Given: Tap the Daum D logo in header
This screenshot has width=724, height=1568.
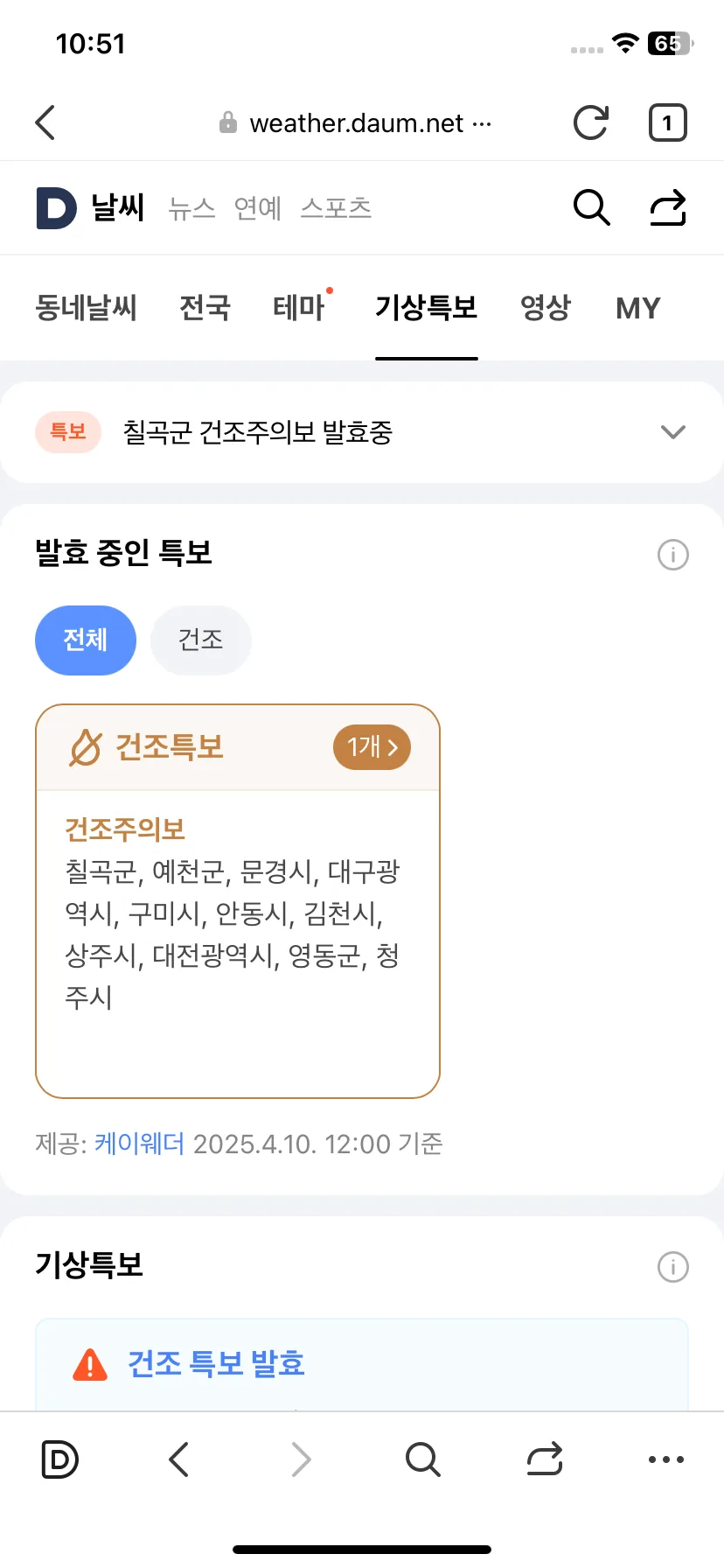Looking at the screenshot, I should click(x=56, y=208).
